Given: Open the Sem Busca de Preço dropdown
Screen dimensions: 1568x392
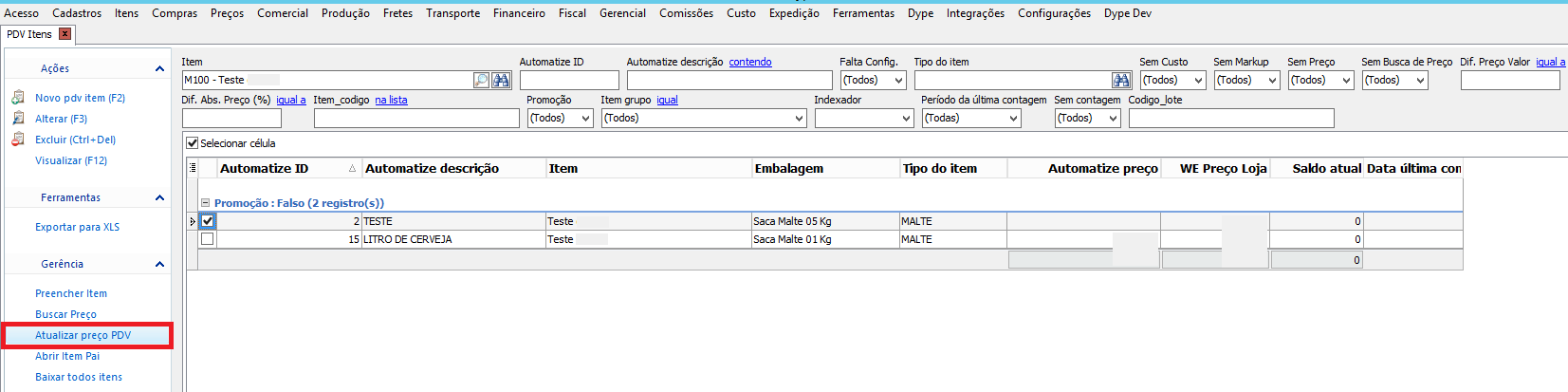Looking at the screenshot, I should [1420, 81].
